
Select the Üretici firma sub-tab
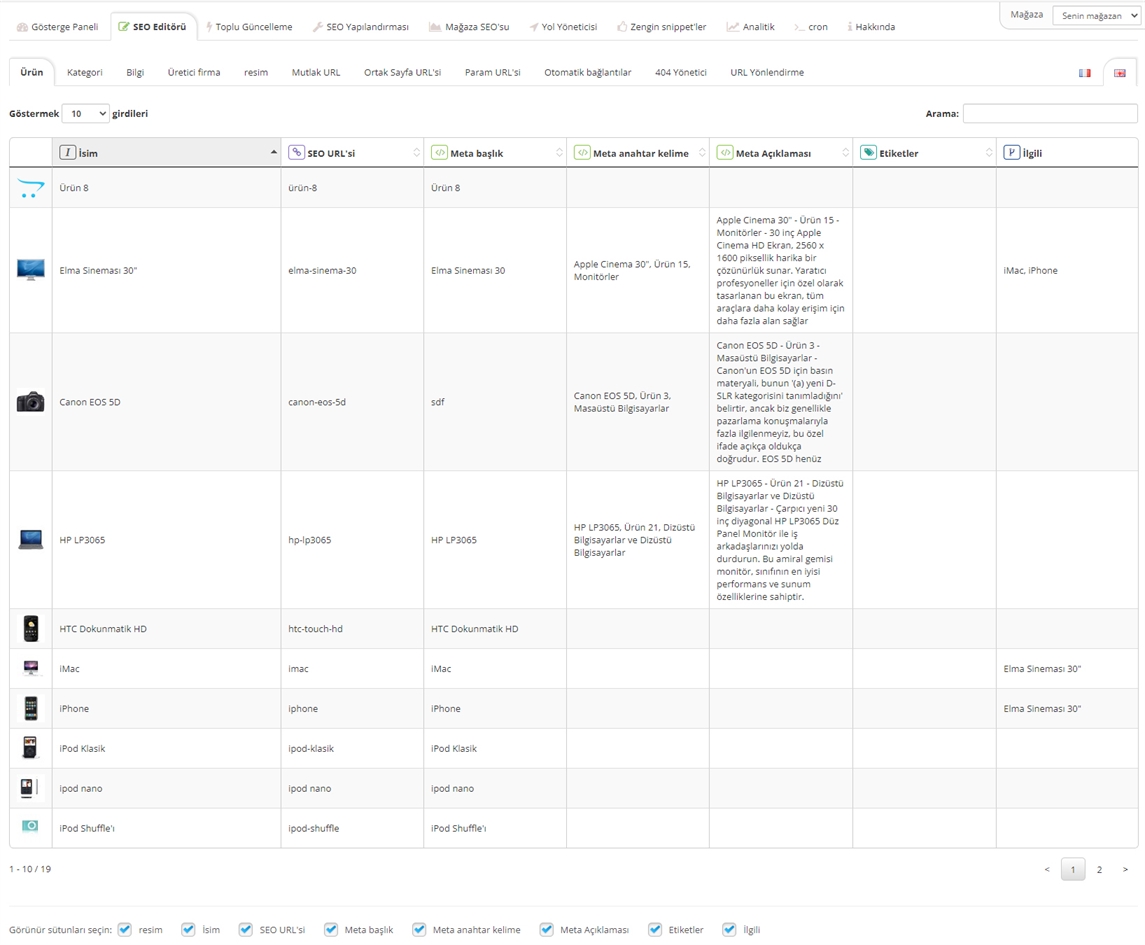tap(194, 72)
